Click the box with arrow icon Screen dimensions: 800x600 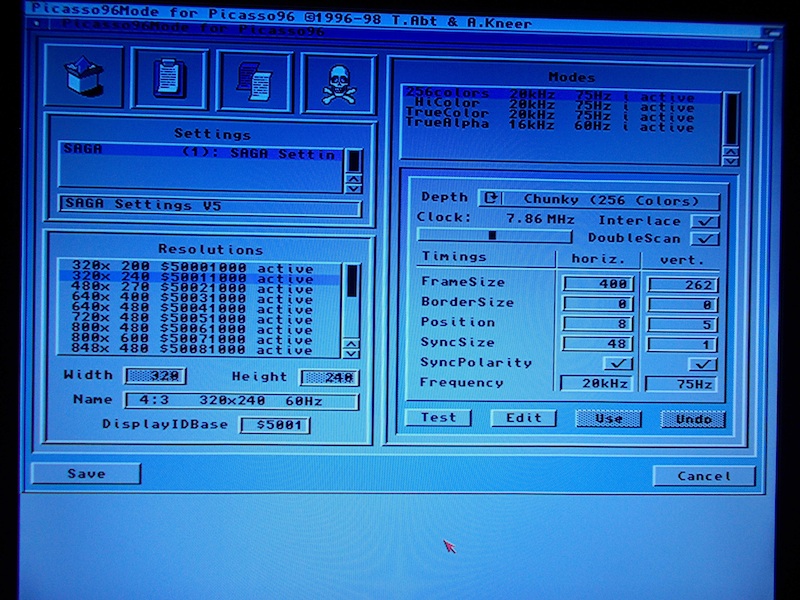(84, 76)
